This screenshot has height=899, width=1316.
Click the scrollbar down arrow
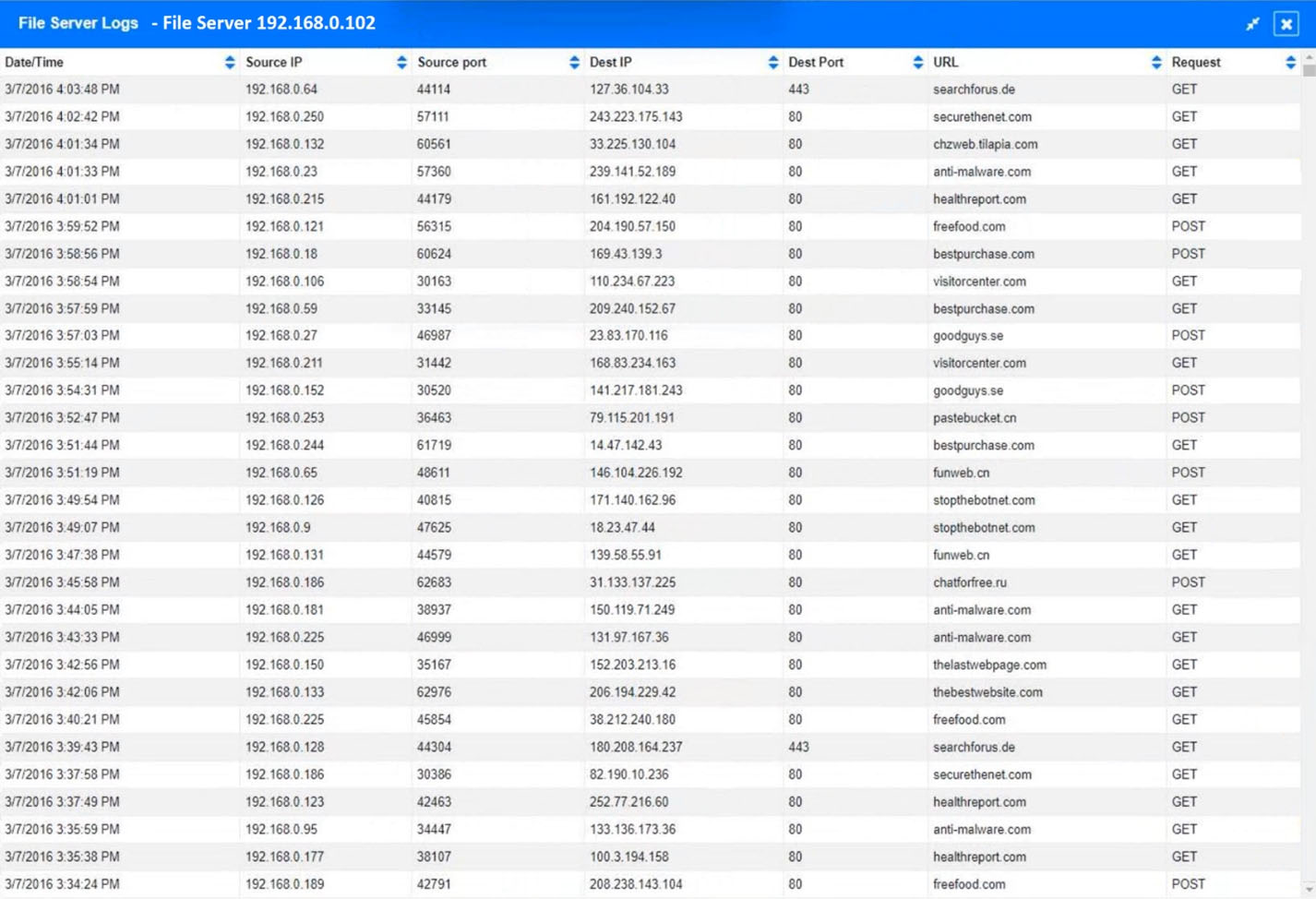pos(1309,891)
